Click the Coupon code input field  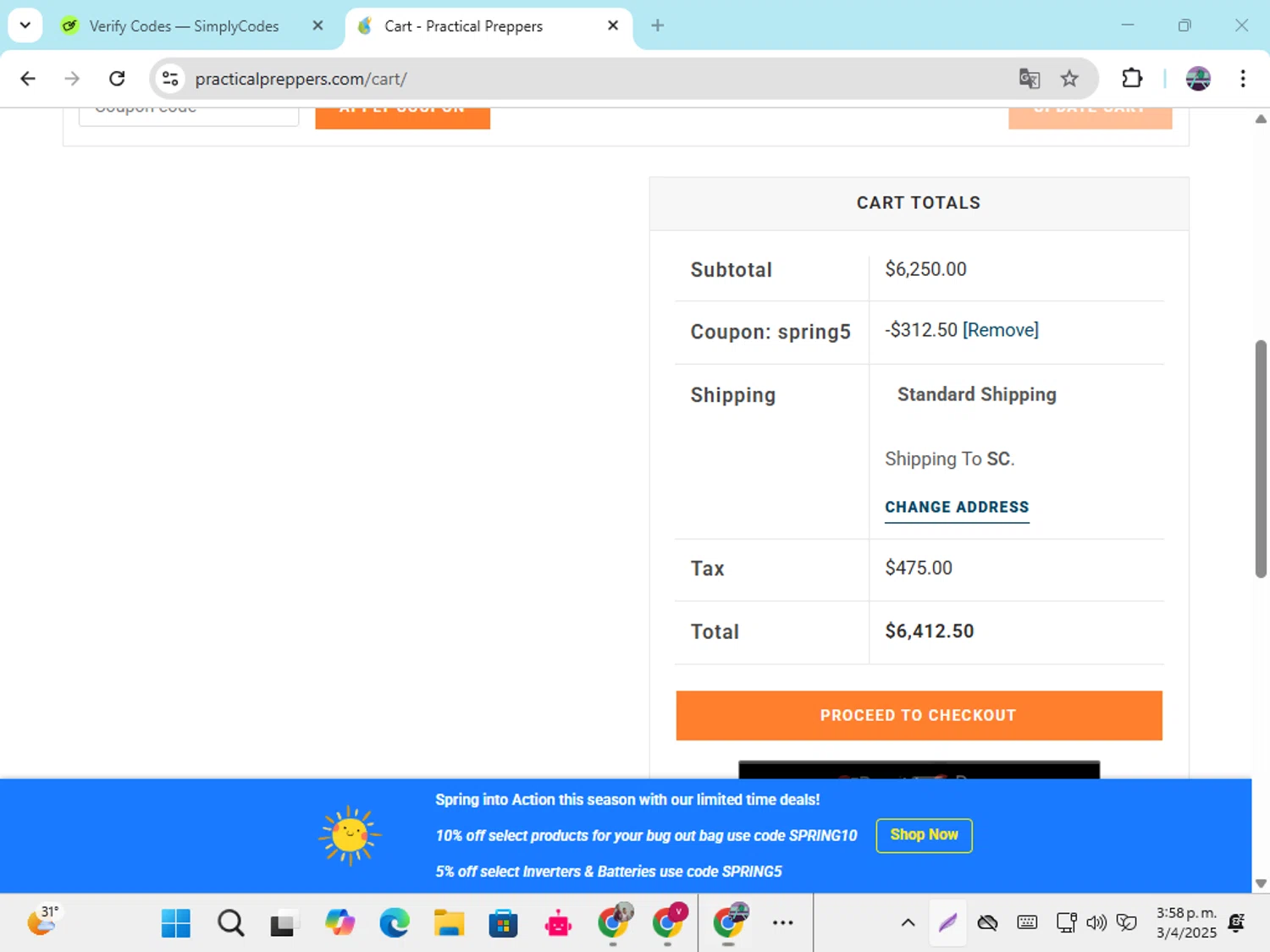coord(189,117)
